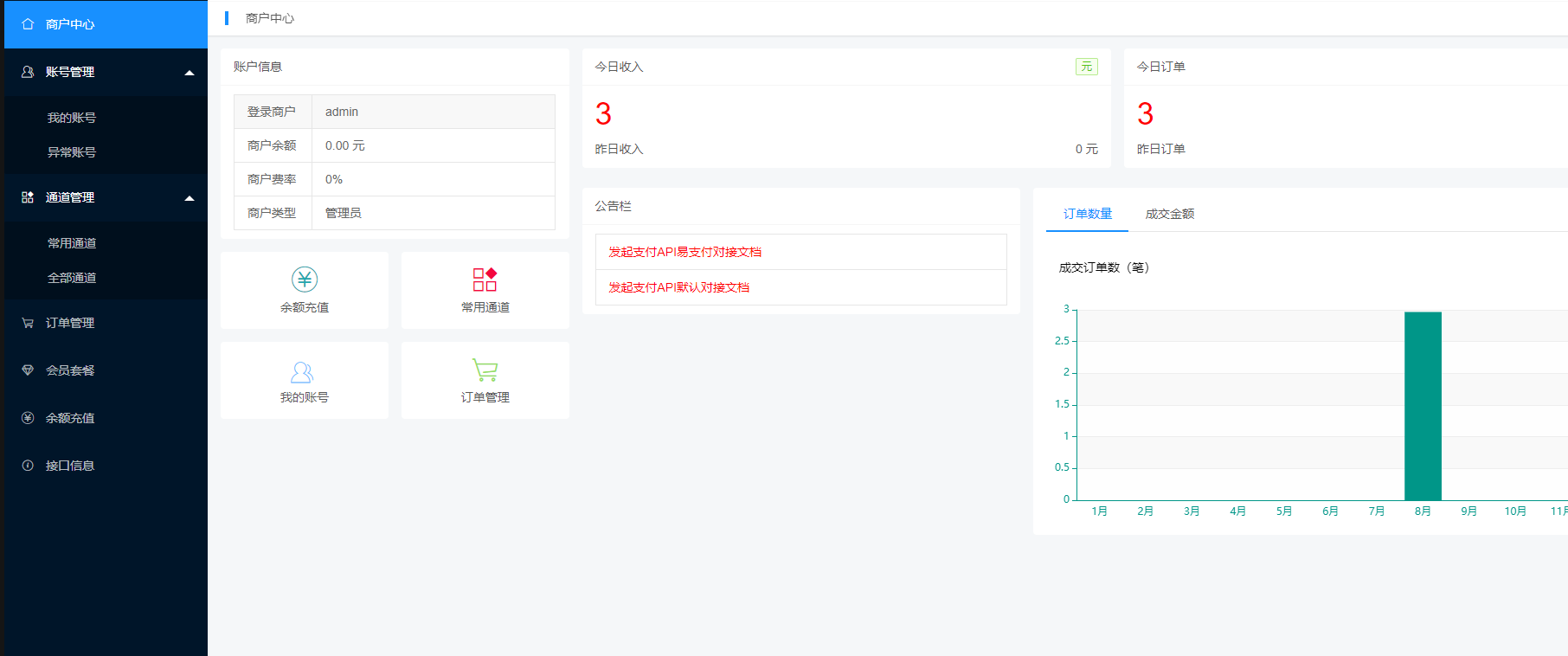Click the cart icon in sidebar 订单管理
1568x656 pixels.
[x=28, y=323]
